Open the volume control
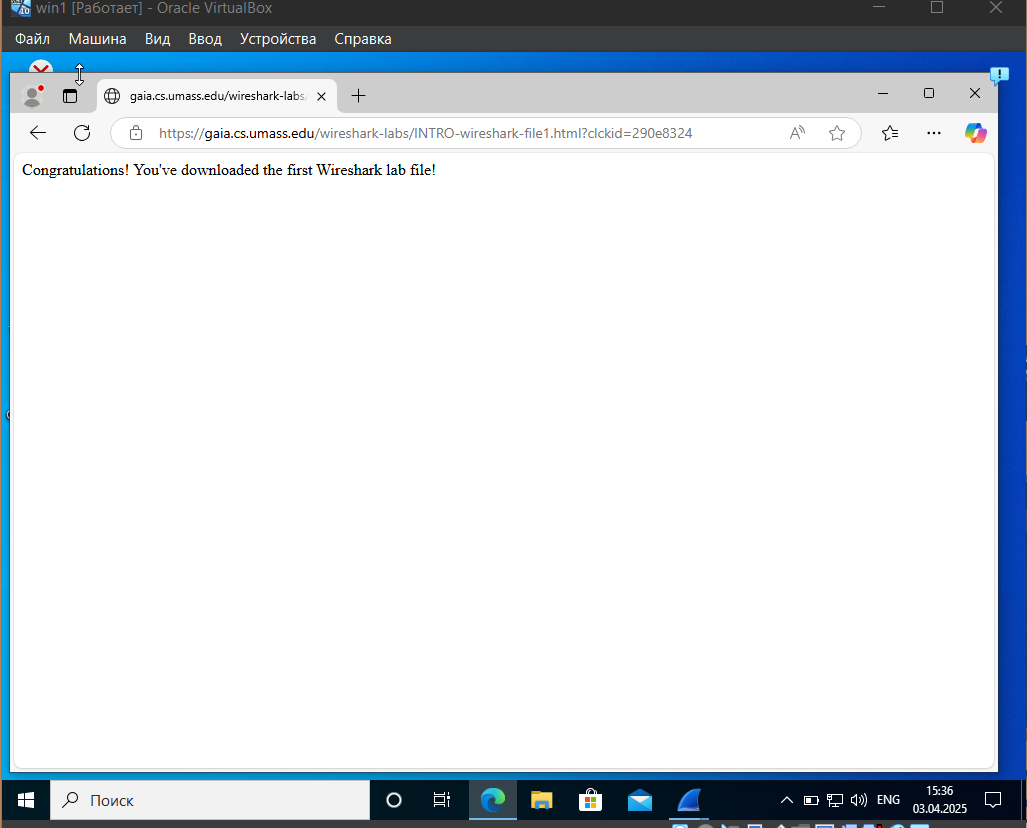The width and height of the screenshot is (1027, 828). (x=859, y=800)
